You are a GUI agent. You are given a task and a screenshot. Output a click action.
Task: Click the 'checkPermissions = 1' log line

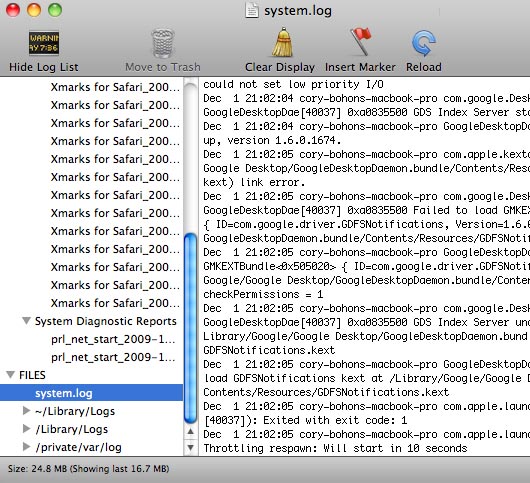pos(263,294)
